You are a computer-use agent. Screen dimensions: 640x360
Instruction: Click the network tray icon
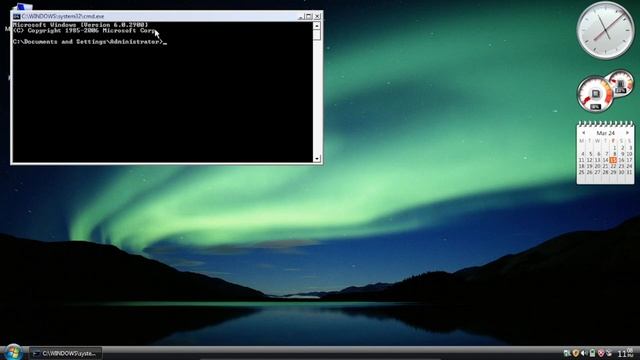567,353
